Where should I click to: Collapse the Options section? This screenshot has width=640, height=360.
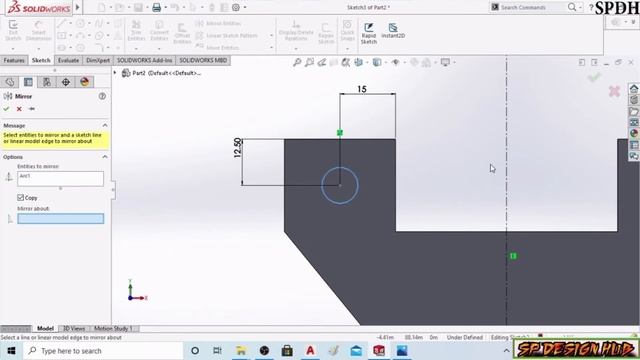[105, 157]
